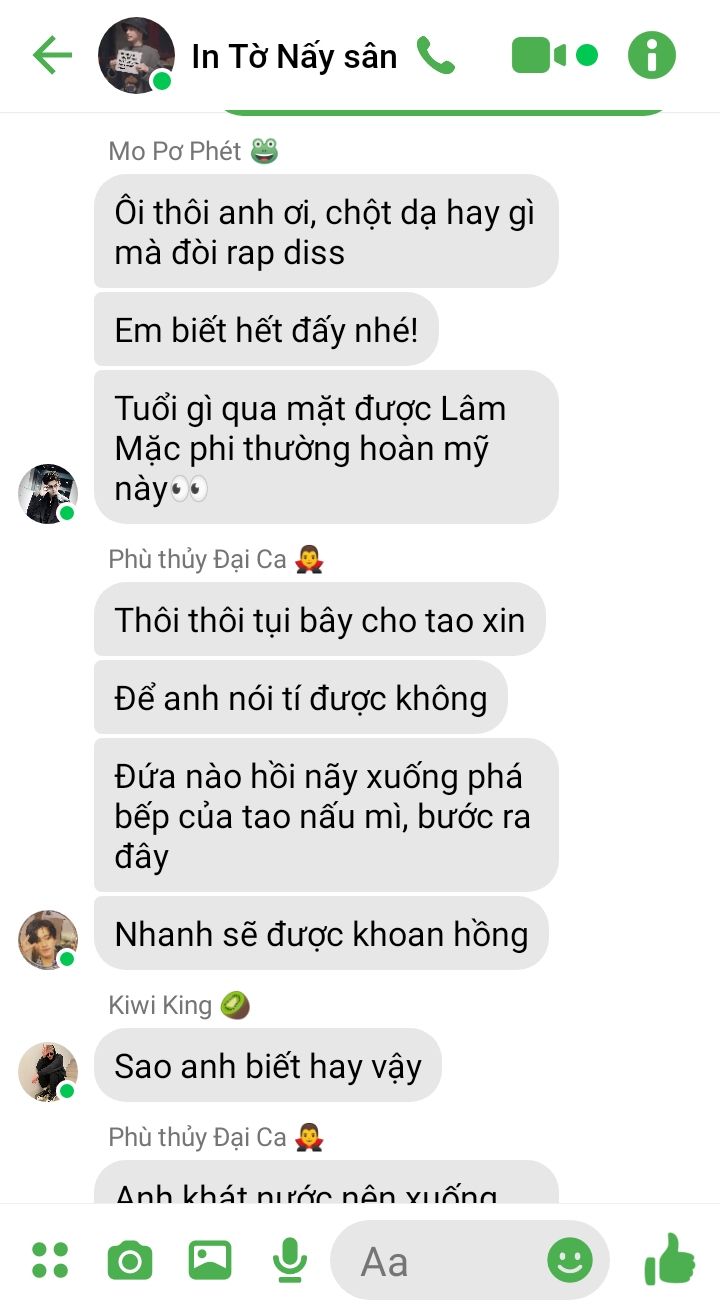
Task: Go back using the green arrow
Action: point(52,56)
